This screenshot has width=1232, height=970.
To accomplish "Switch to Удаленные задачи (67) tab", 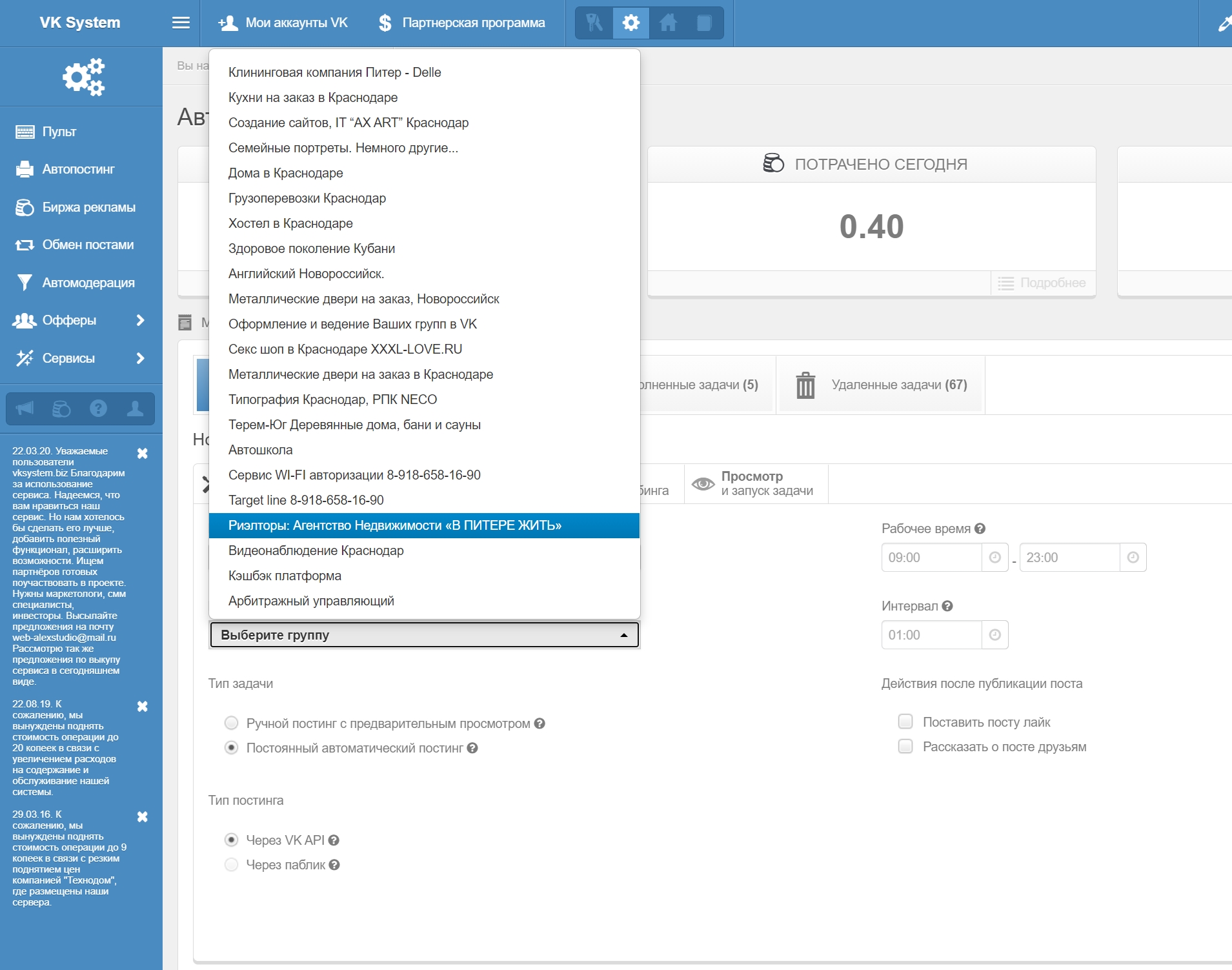I will (881, 385).
